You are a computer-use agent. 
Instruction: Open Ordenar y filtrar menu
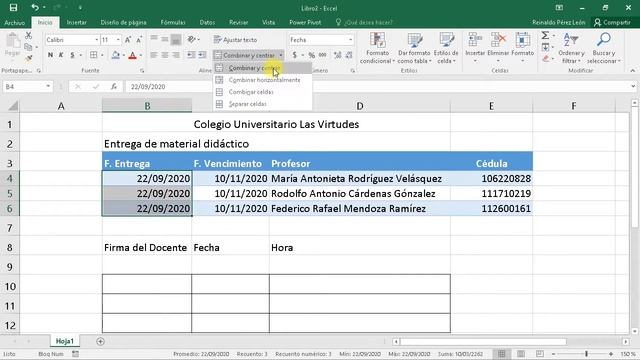click(x=571, y=48)
